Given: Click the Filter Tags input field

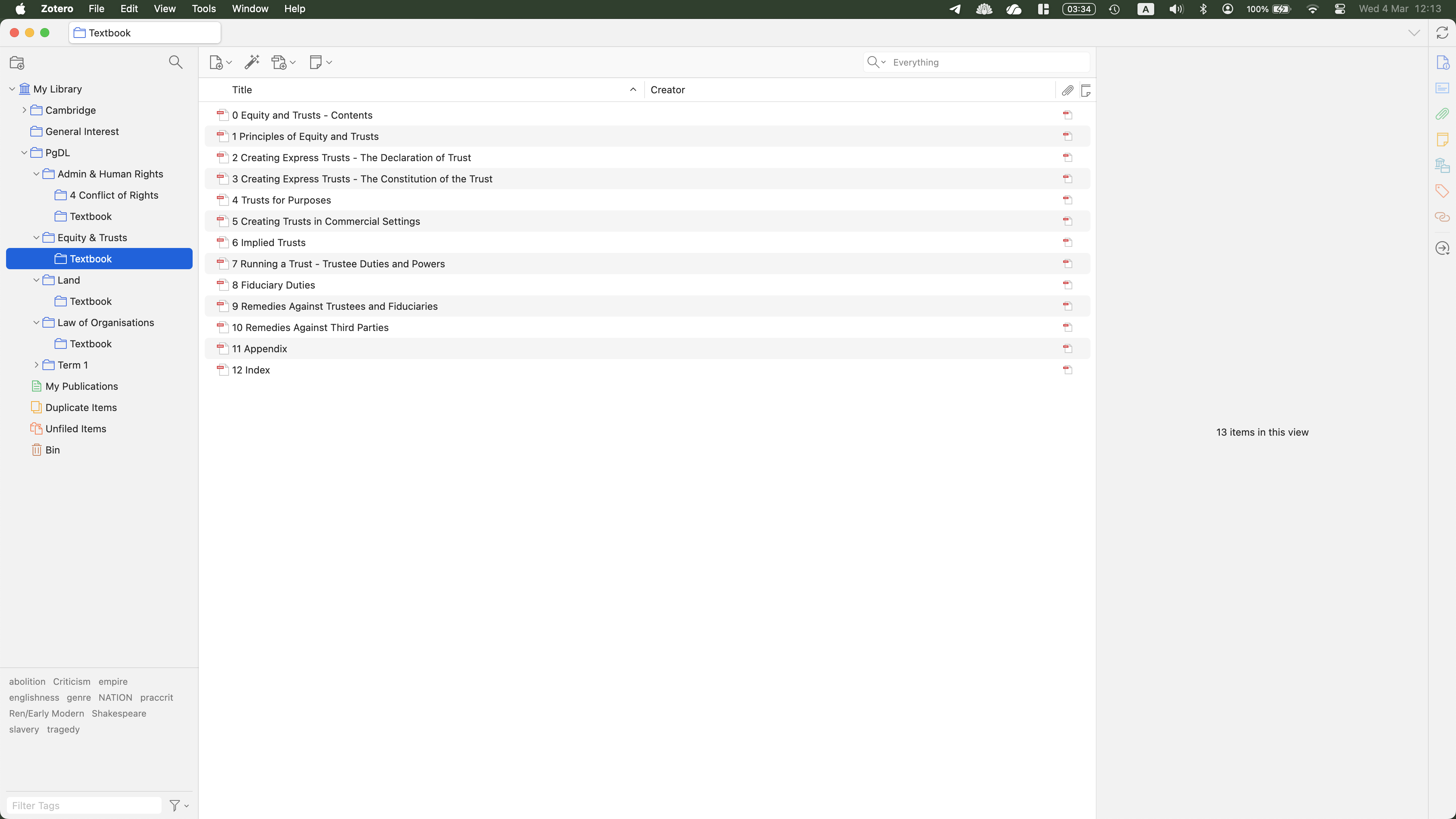Looking at the screenshot, I should click(x=84, y=805).
